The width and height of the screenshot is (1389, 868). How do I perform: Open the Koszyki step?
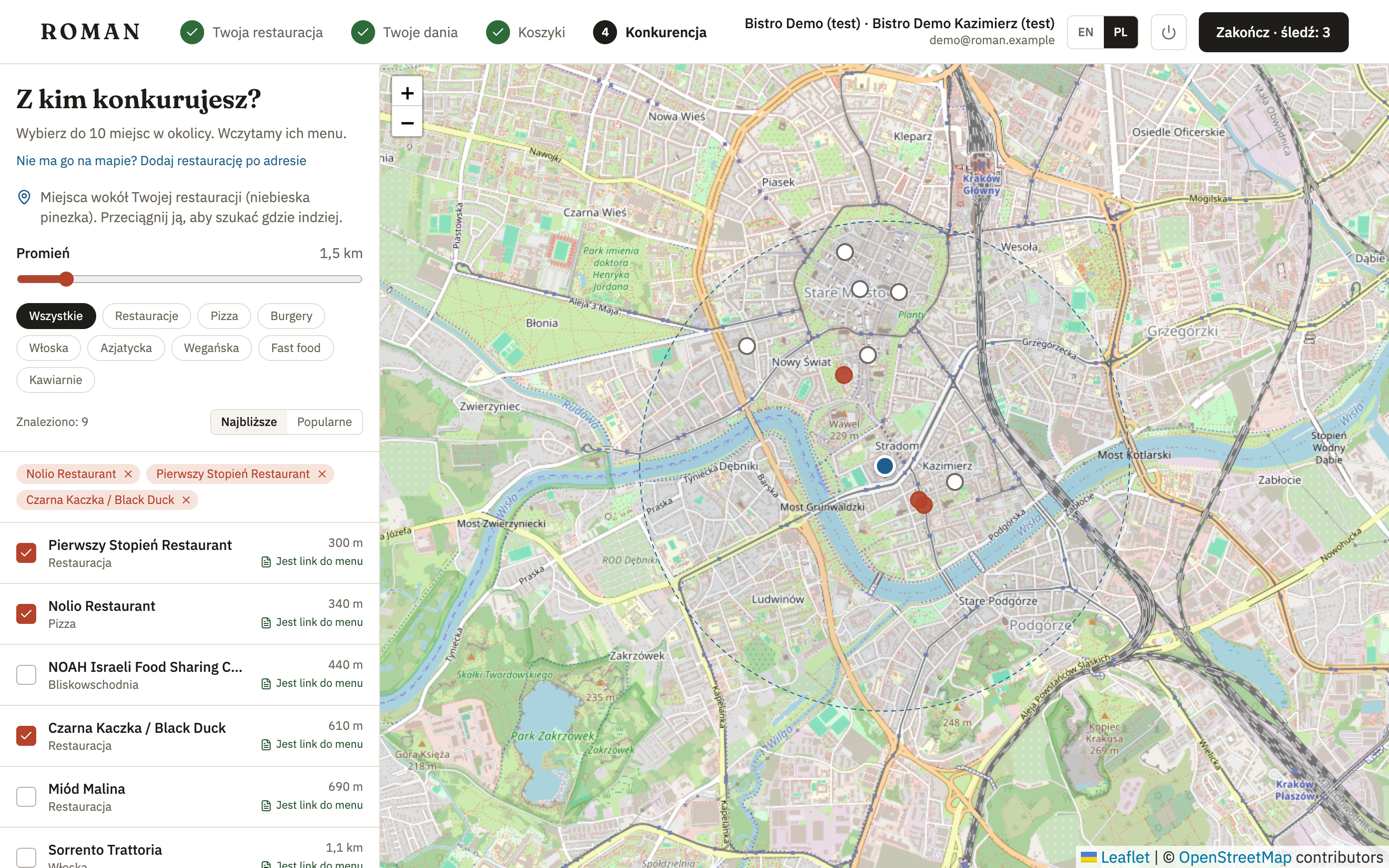pyautogui.click(x=525, y=32)
